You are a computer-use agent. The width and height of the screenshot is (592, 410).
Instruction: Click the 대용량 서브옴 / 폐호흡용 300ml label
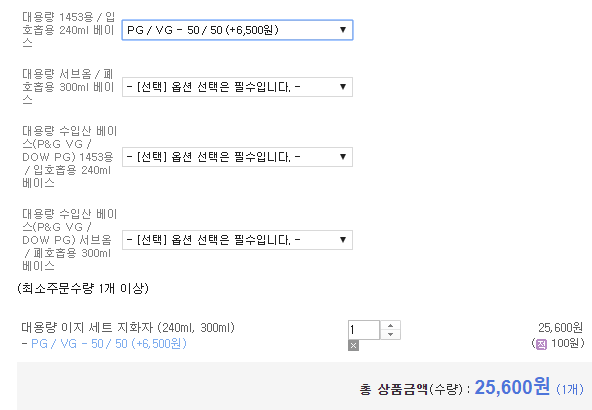68,87
